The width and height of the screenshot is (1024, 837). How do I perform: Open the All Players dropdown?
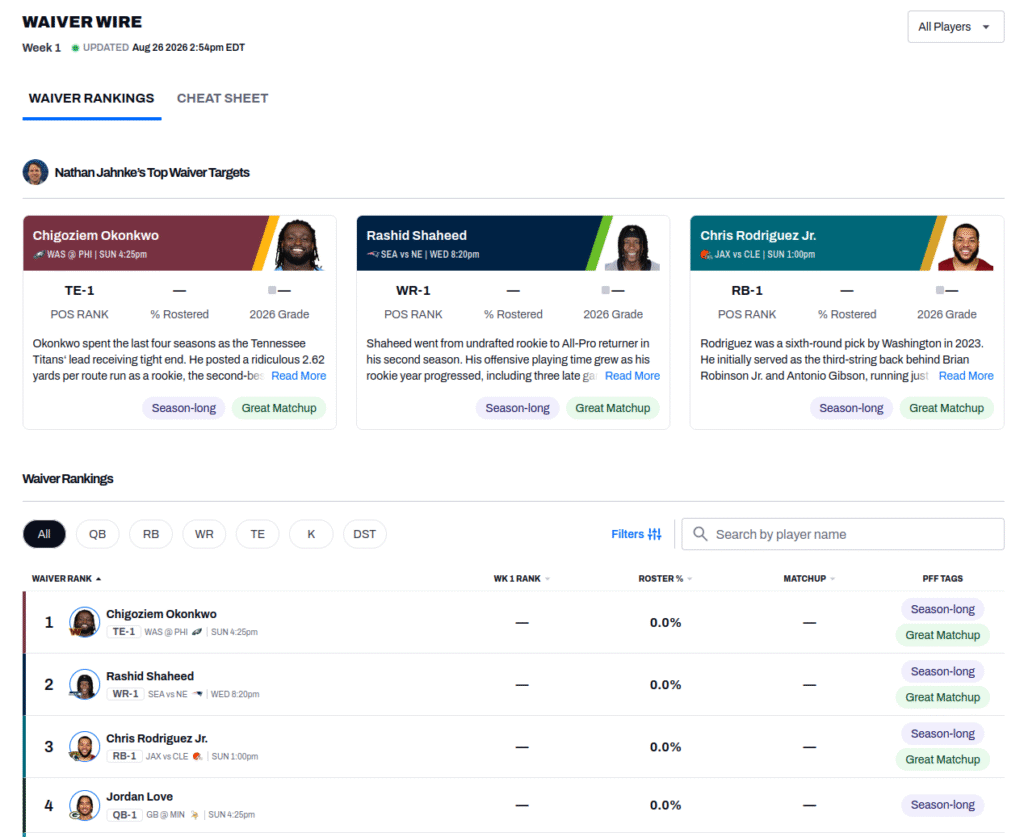pyautogui.click(x=955, y=27)
